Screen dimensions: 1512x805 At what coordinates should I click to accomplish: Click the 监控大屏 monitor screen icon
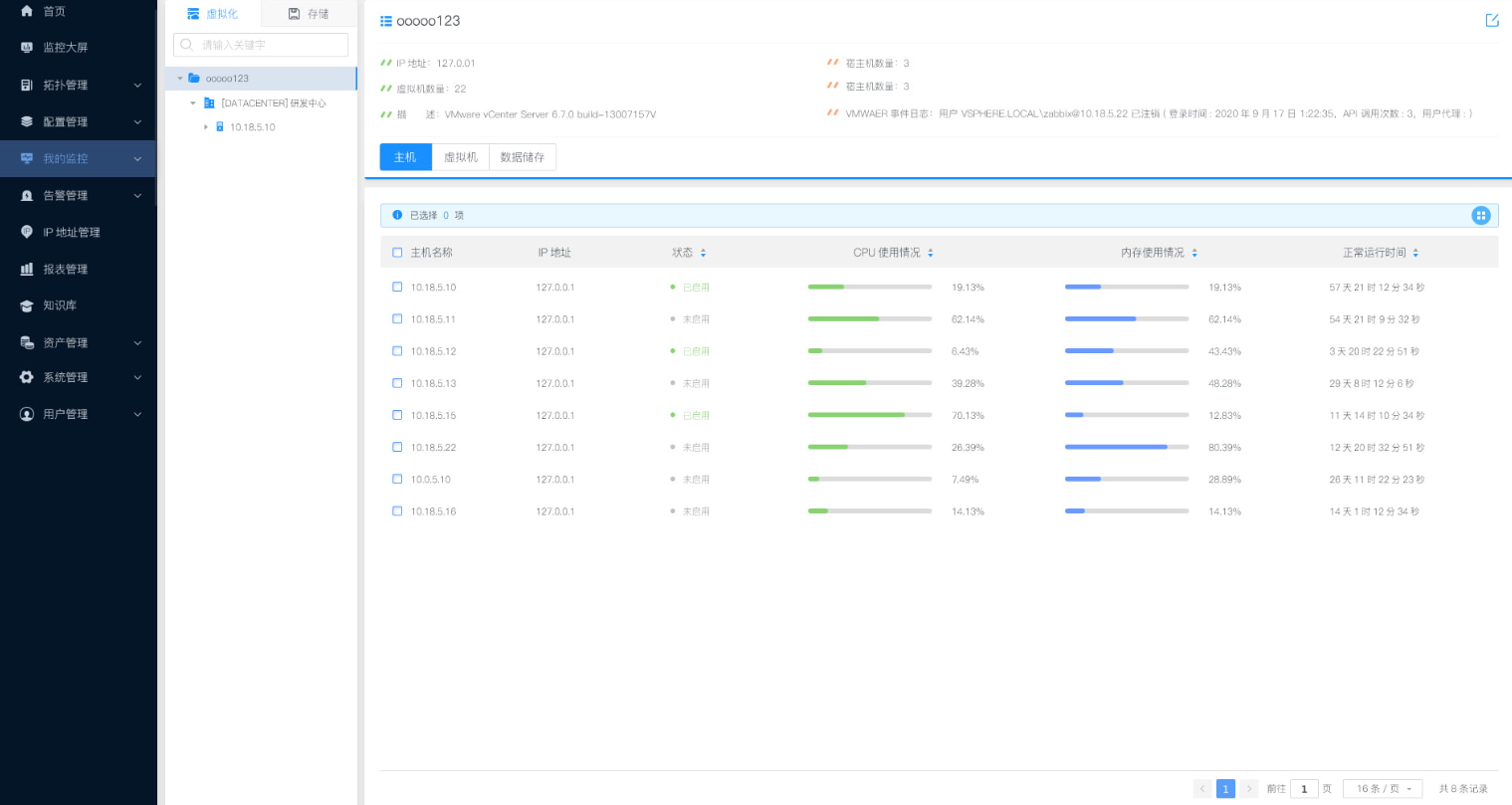pos(27,48)
